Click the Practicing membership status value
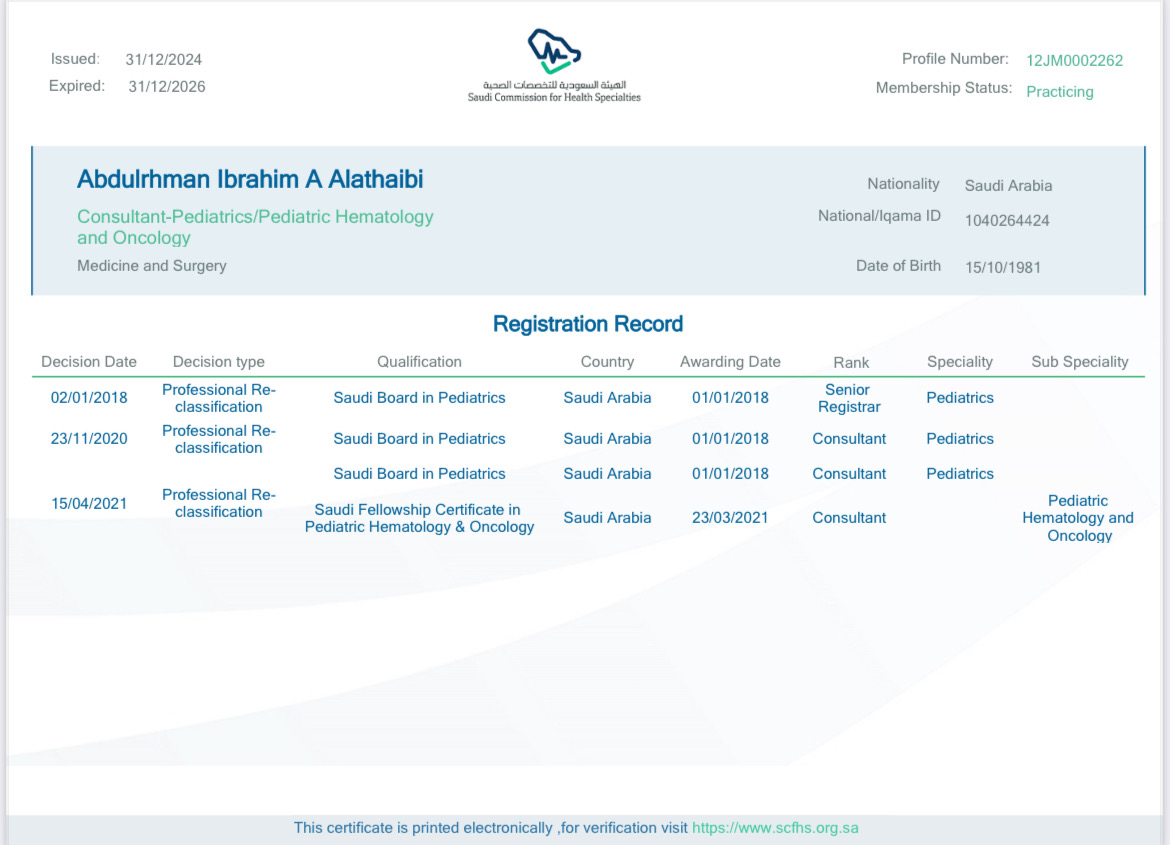 pyautogui.click(x=1059, y=92)
